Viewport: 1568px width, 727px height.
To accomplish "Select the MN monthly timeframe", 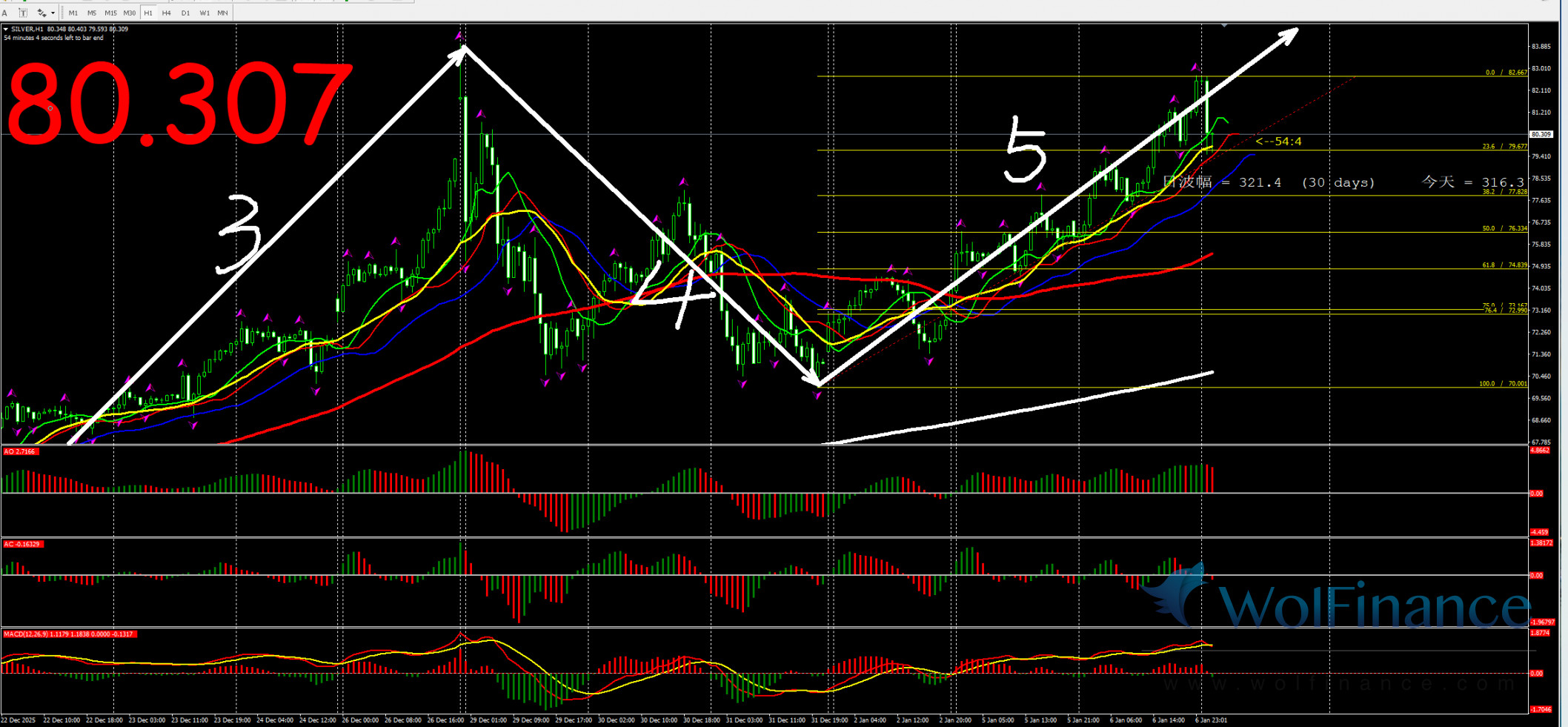I will (x=222, y=13).
